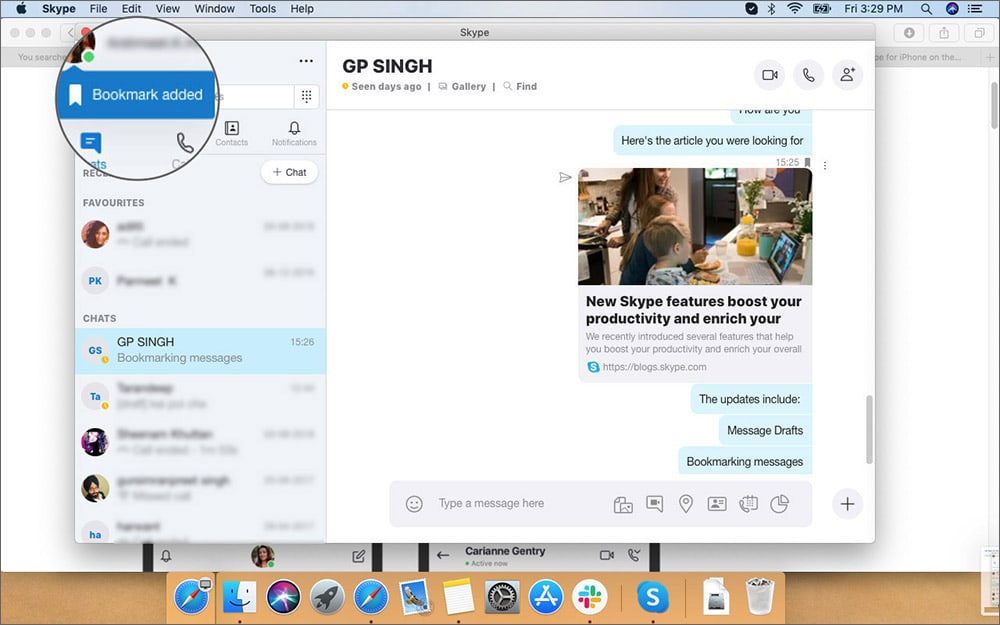Screen dimensions: 1000x625
Task: Start a video call with GP SINGH
Action: pyautogui.click(x=769, y=74)
